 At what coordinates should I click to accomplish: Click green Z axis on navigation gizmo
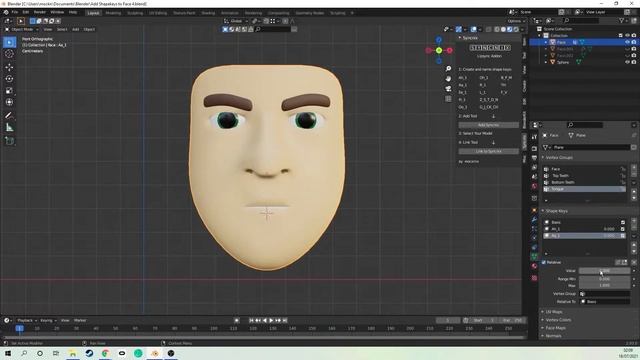pyautogui.click(x=439, y=51)
